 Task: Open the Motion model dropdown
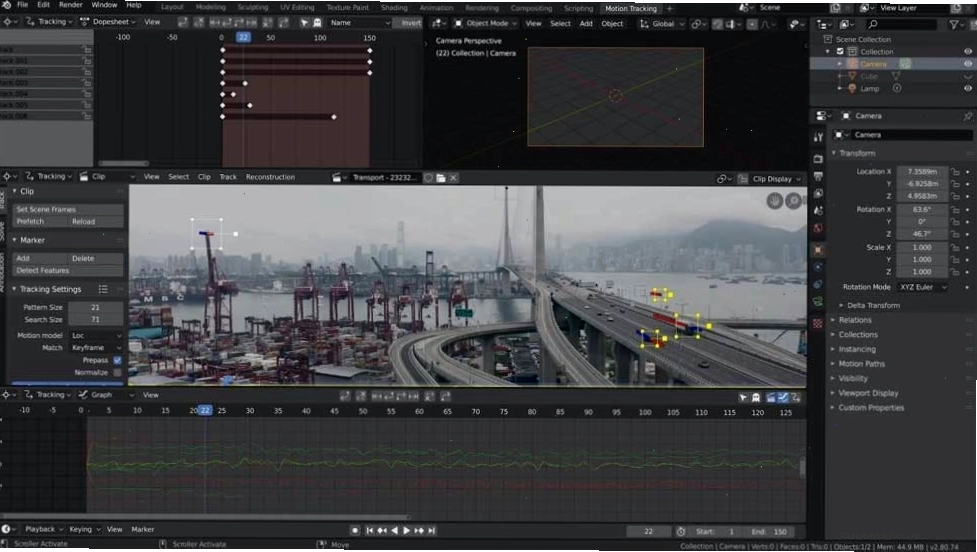(x=96, y=335)
